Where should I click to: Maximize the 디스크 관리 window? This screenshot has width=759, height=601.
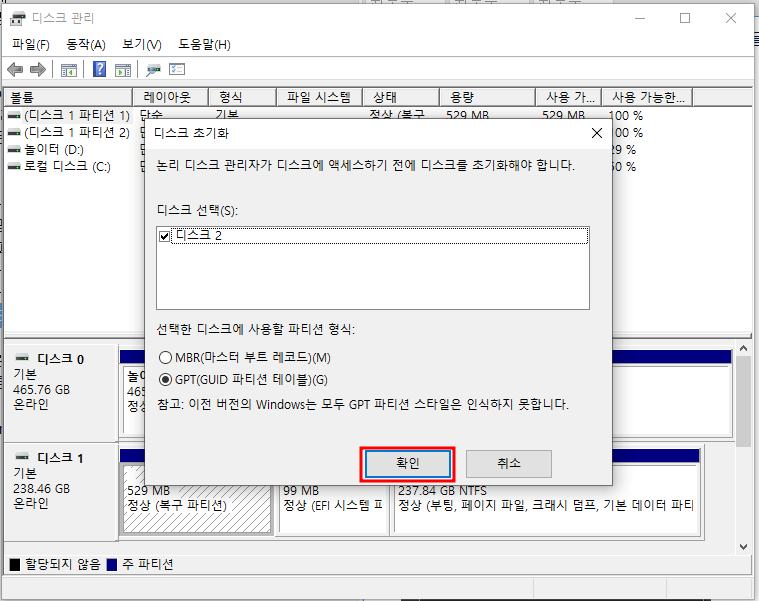685,18
